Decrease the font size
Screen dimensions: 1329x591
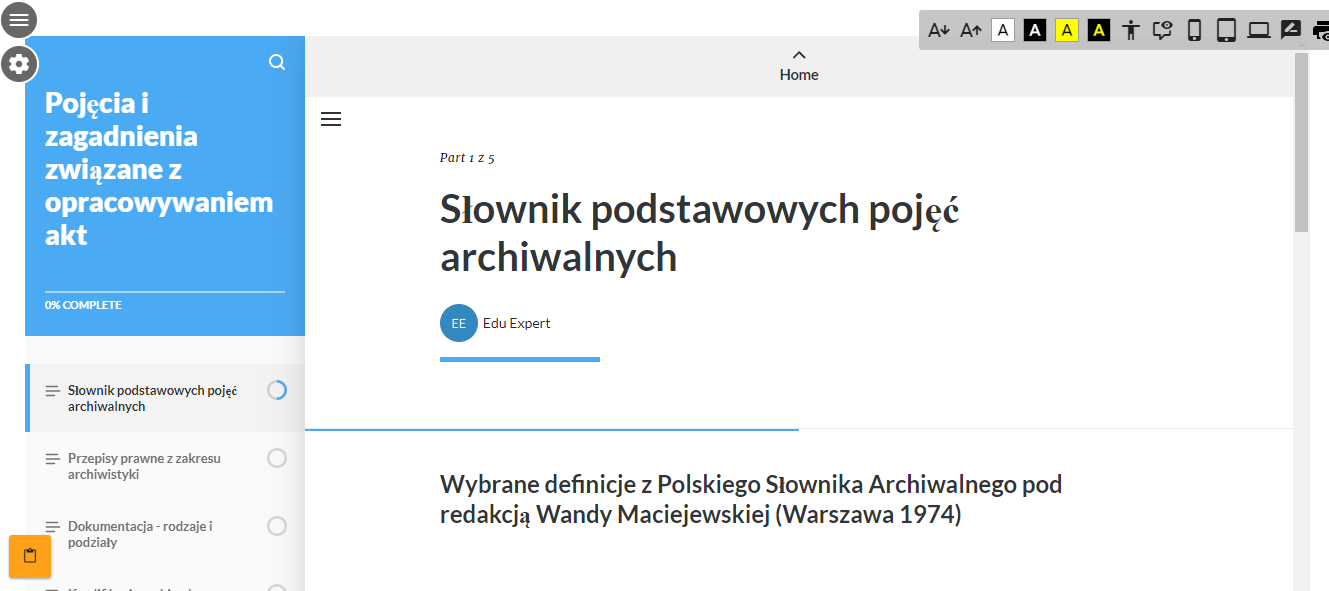click(939, 30)
